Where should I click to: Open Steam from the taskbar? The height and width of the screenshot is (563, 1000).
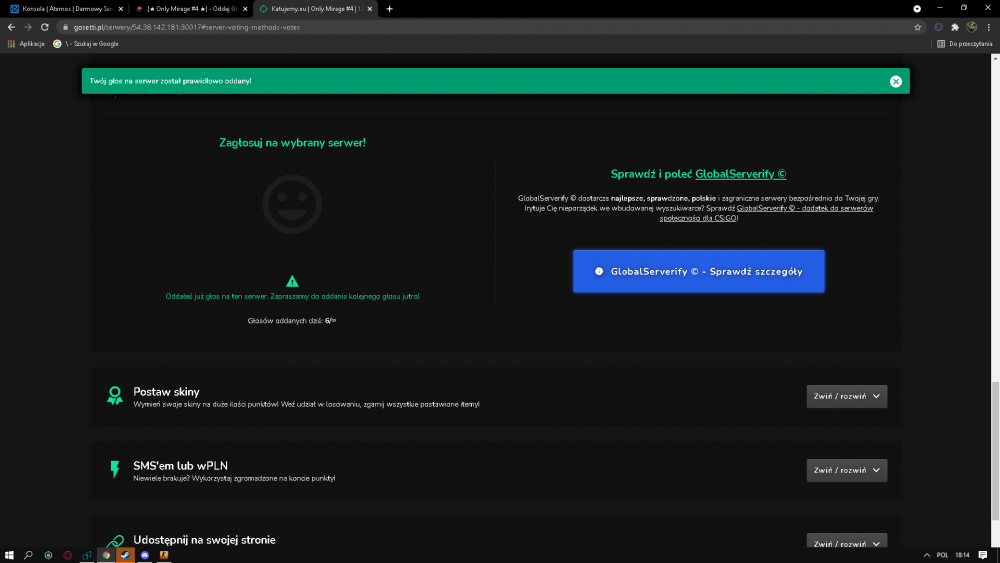point(125,555)
